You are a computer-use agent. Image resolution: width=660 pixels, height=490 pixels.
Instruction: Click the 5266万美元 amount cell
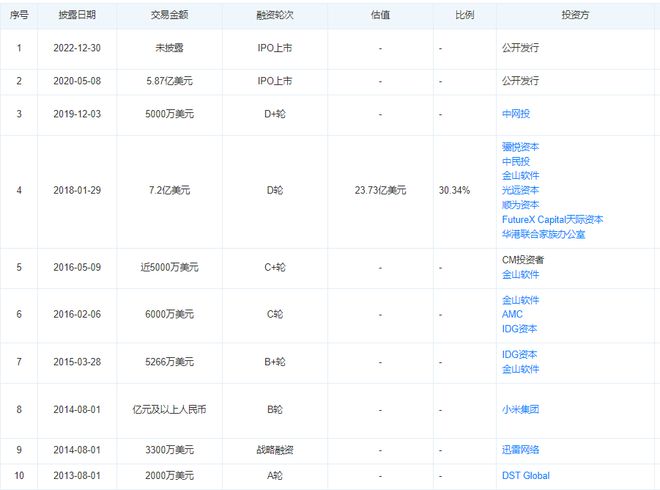tap(170, 362)
